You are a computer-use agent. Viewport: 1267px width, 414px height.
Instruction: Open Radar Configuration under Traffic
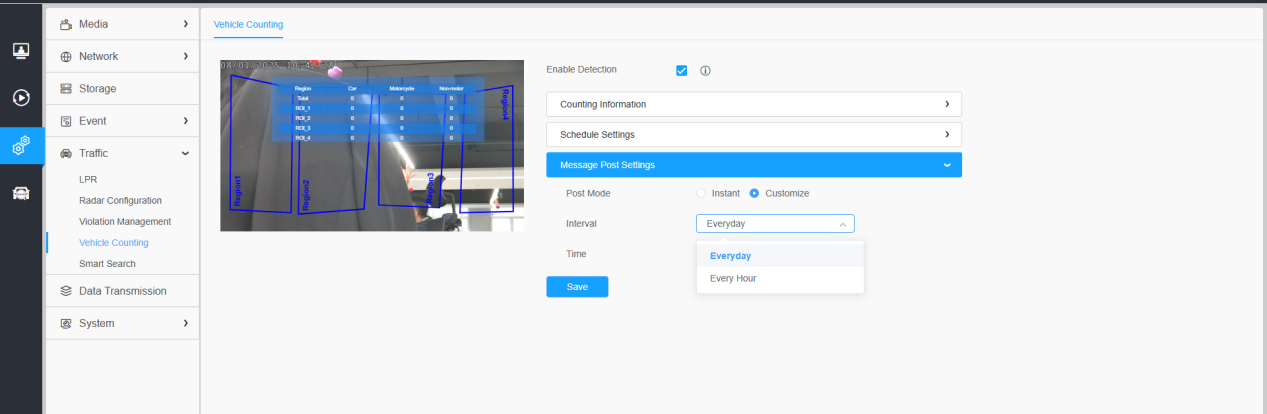point(120,201)
